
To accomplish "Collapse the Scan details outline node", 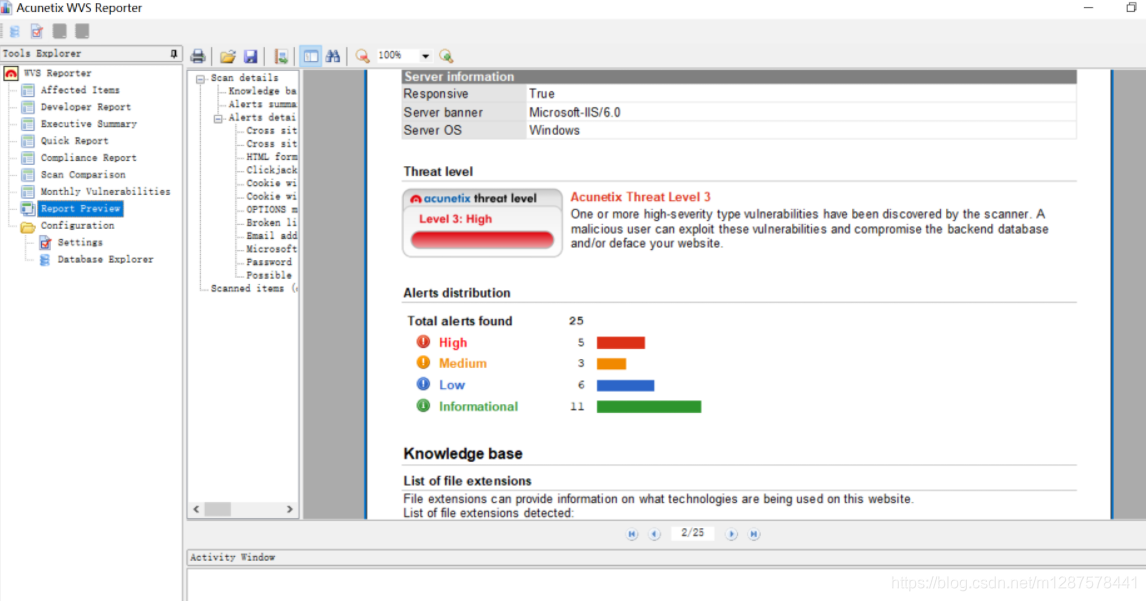I will (200, 78).
